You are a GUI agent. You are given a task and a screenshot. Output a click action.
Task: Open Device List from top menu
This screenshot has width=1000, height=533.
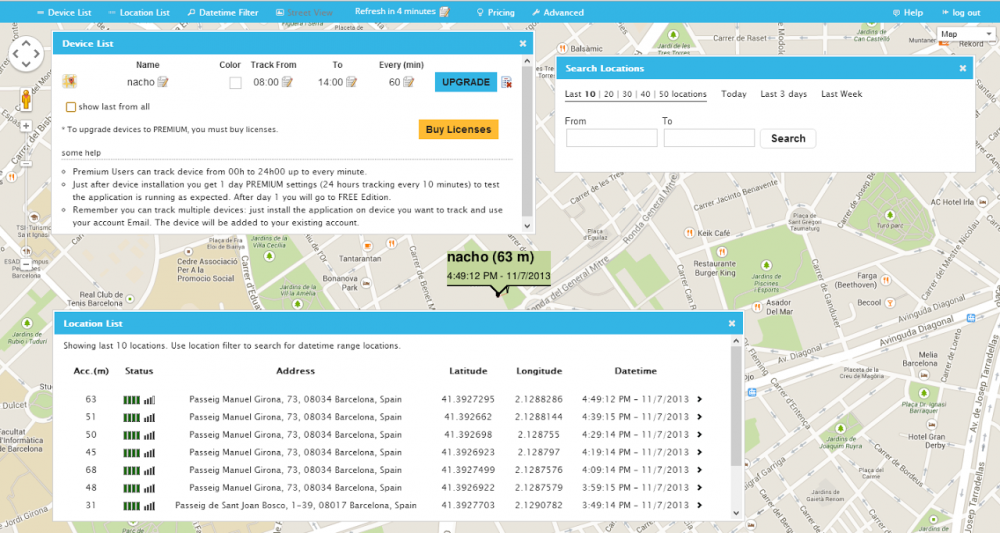pyautogui.click(x=64, y=12)
